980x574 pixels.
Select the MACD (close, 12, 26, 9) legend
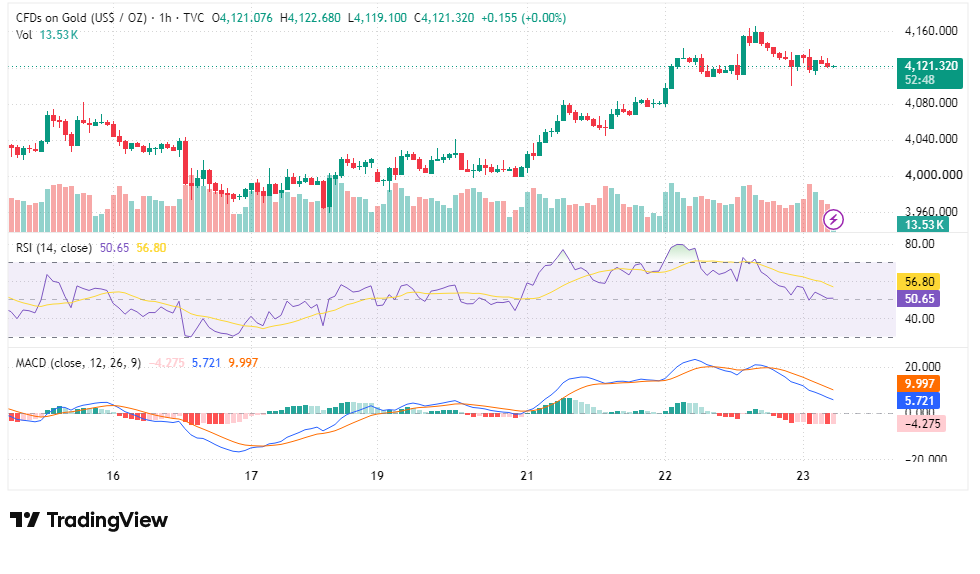(79, 363)
